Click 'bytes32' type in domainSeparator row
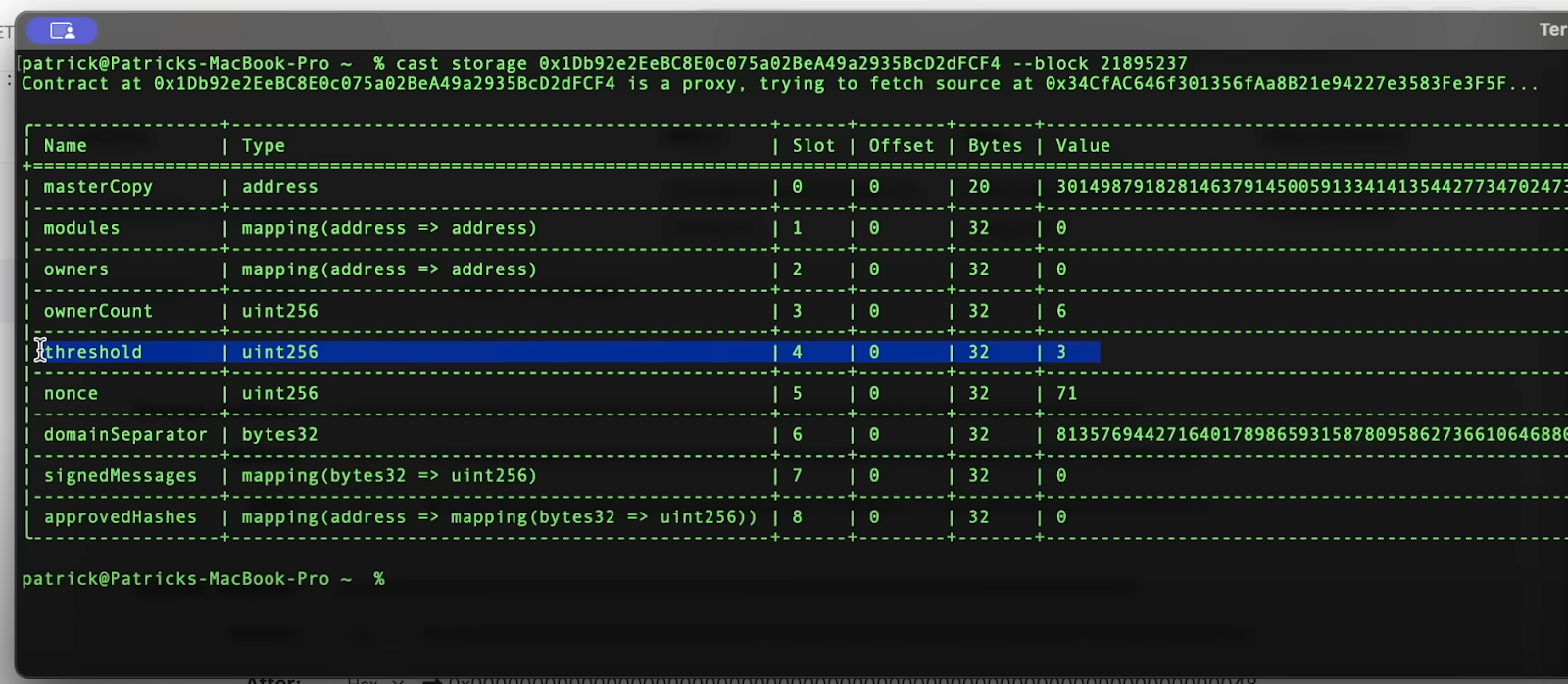 coord(280,434)
